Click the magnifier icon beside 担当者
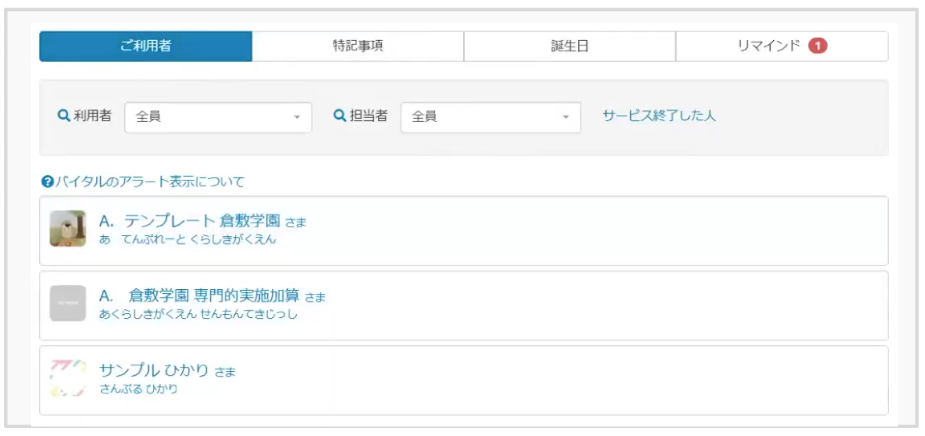Image resolution: width=925 pixels, height=436 pixels. [339, 116]
